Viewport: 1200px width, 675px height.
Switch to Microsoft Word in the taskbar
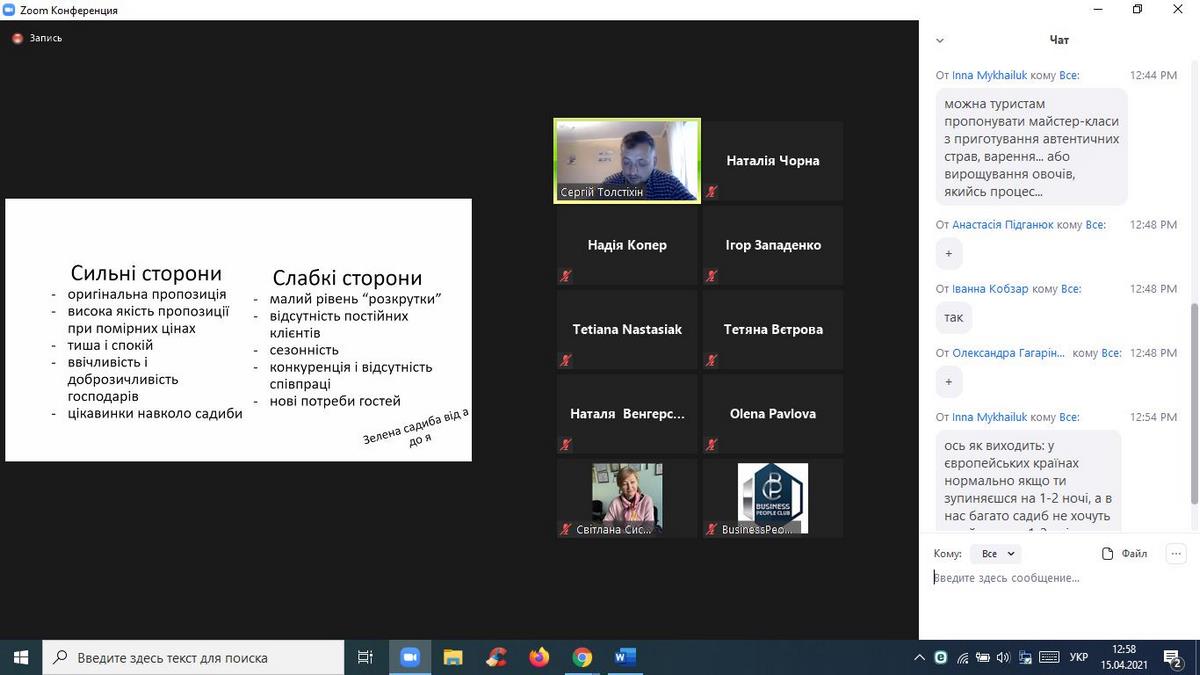[x=626, y=657]
